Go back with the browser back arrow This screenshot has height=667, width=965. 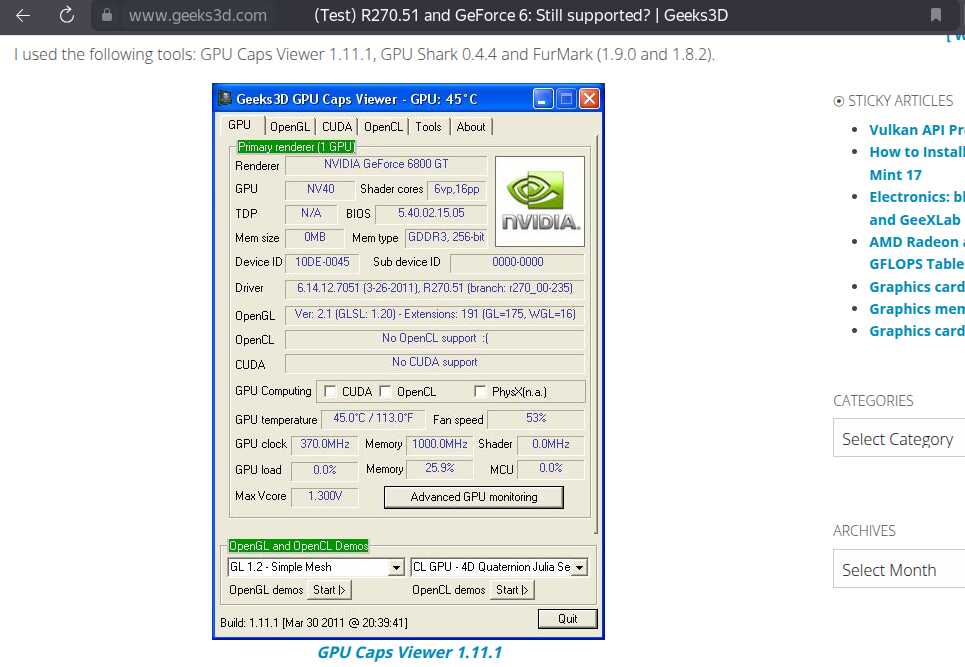pyautogui.click(x=23, y=15)
